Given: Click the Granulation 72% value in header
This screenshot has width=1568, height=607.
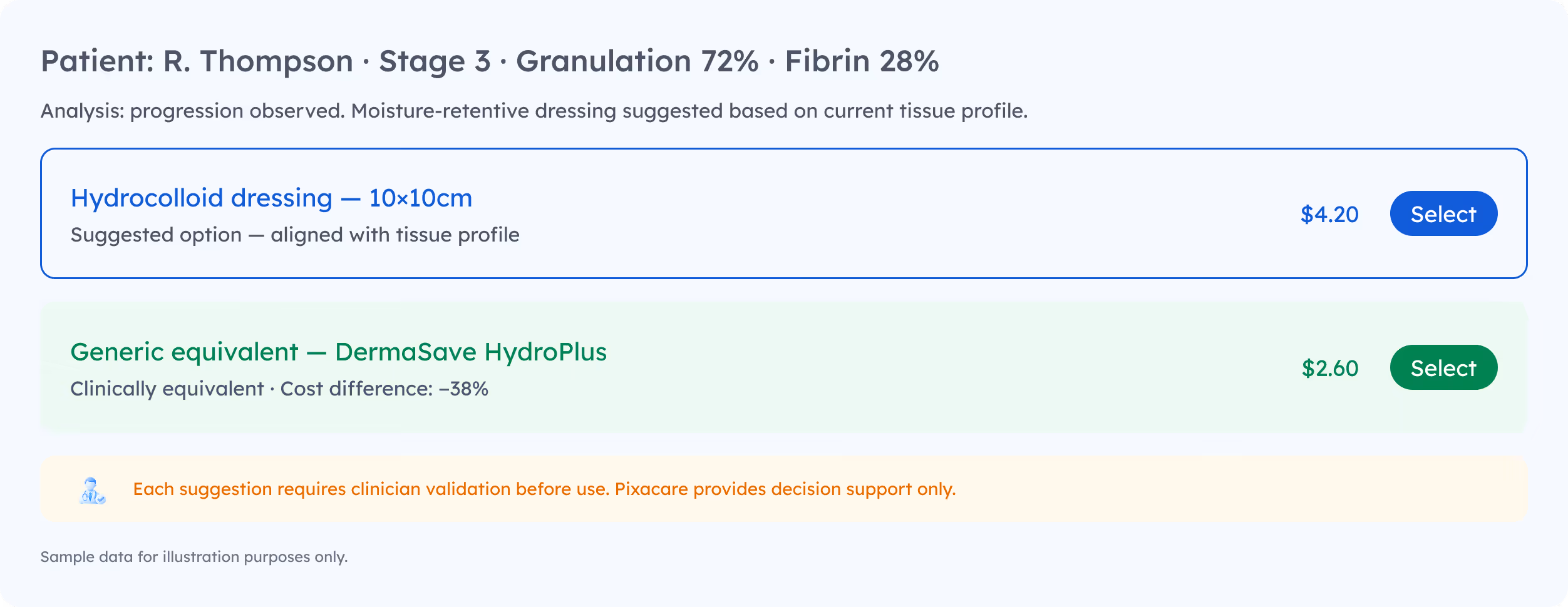Looking at the screenshot, I should click(x=636, y=61).
